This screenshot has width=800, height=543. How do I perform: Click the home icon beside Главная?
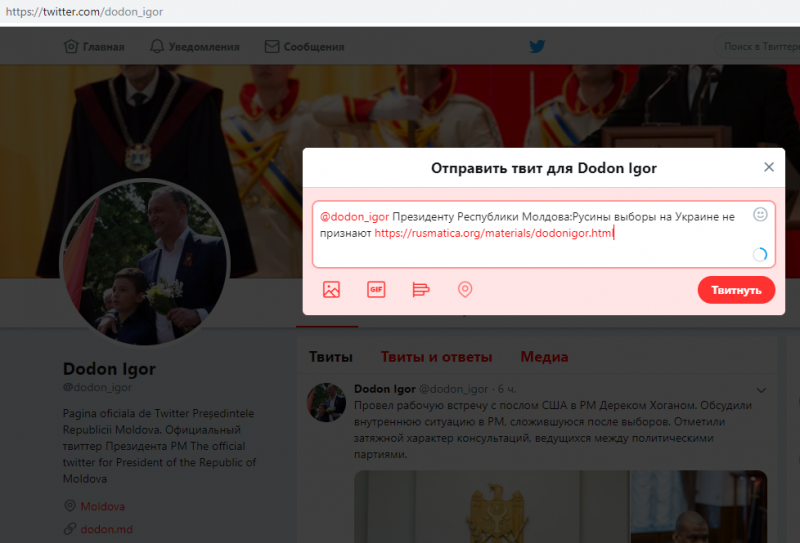coord(71,46)
